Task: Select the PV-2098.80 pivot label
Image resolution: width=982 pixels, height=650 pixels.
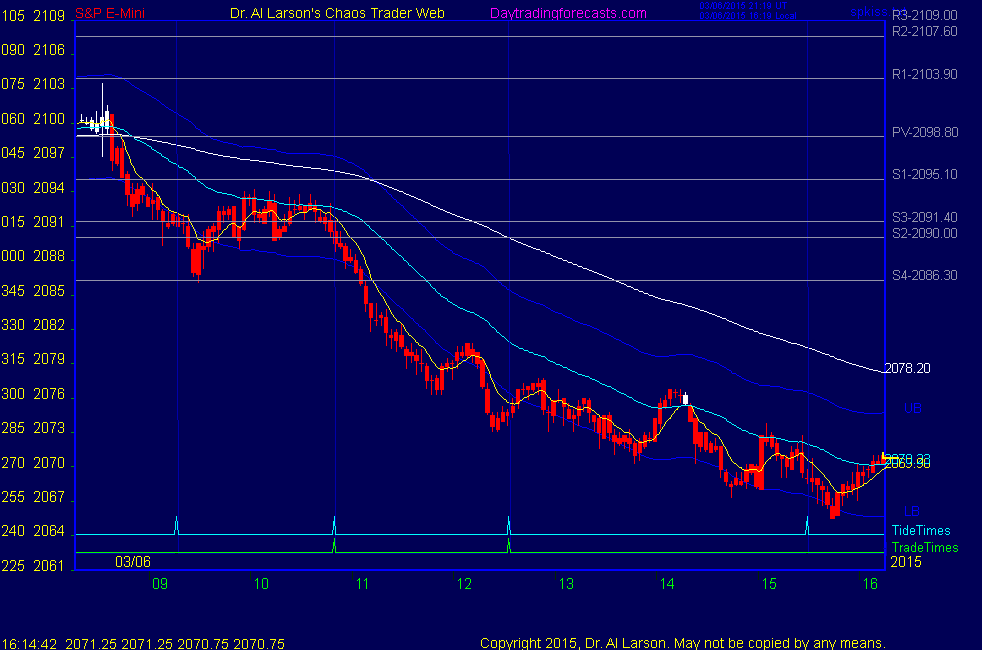Action: click(924, 132)
